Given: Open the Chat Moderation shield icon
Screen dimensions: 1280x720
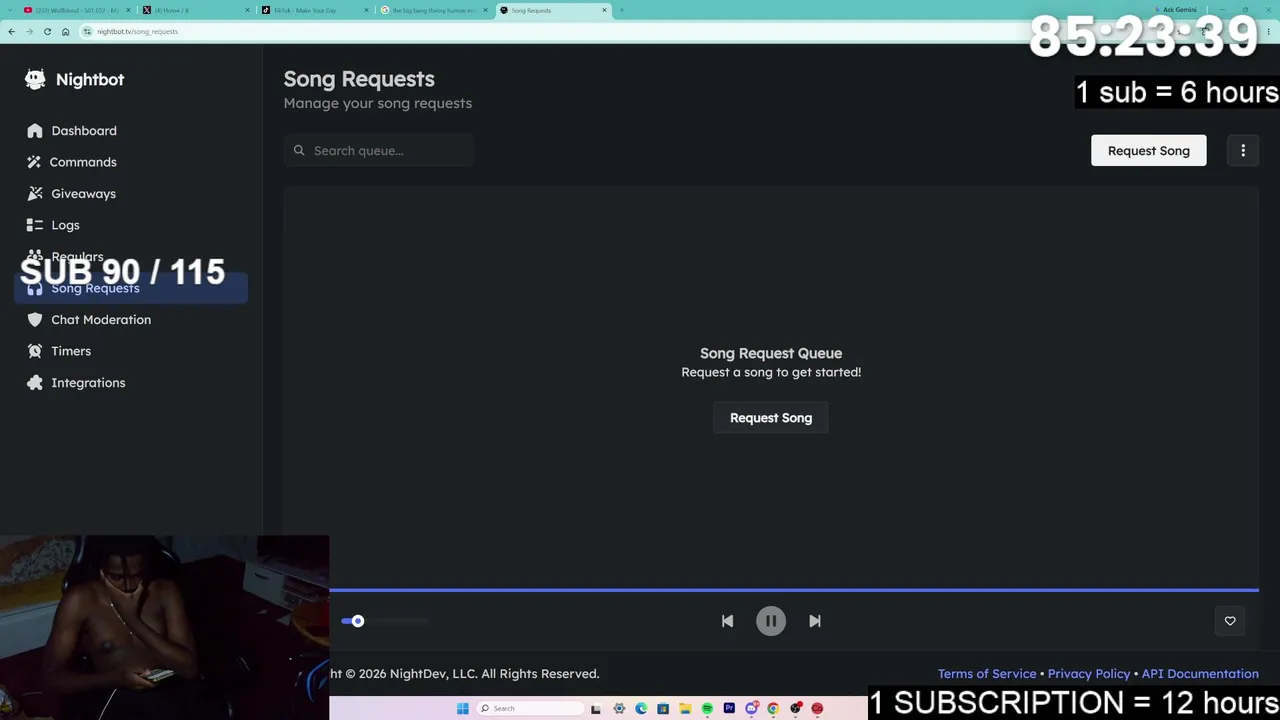Looking at the screenshot, I should [35, 320].
